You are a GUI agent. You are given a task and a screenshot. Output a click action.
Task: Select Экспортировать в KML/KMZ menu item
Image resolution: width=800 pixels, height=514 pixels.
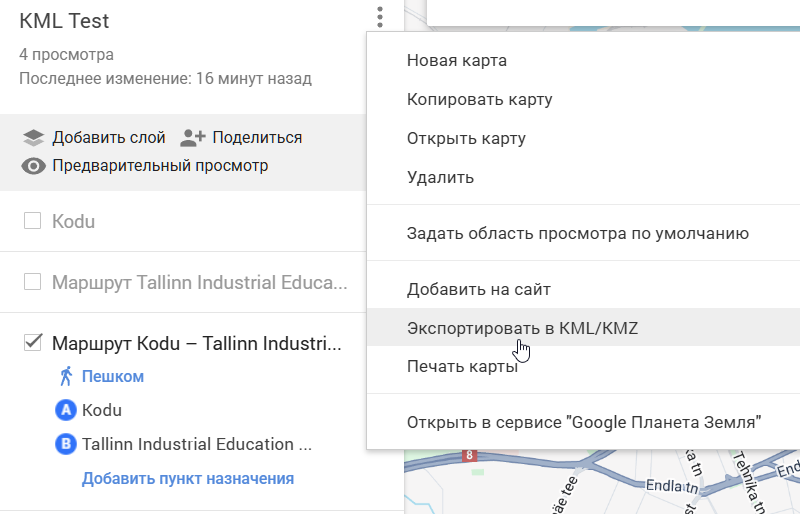click(x=522, y=328)
